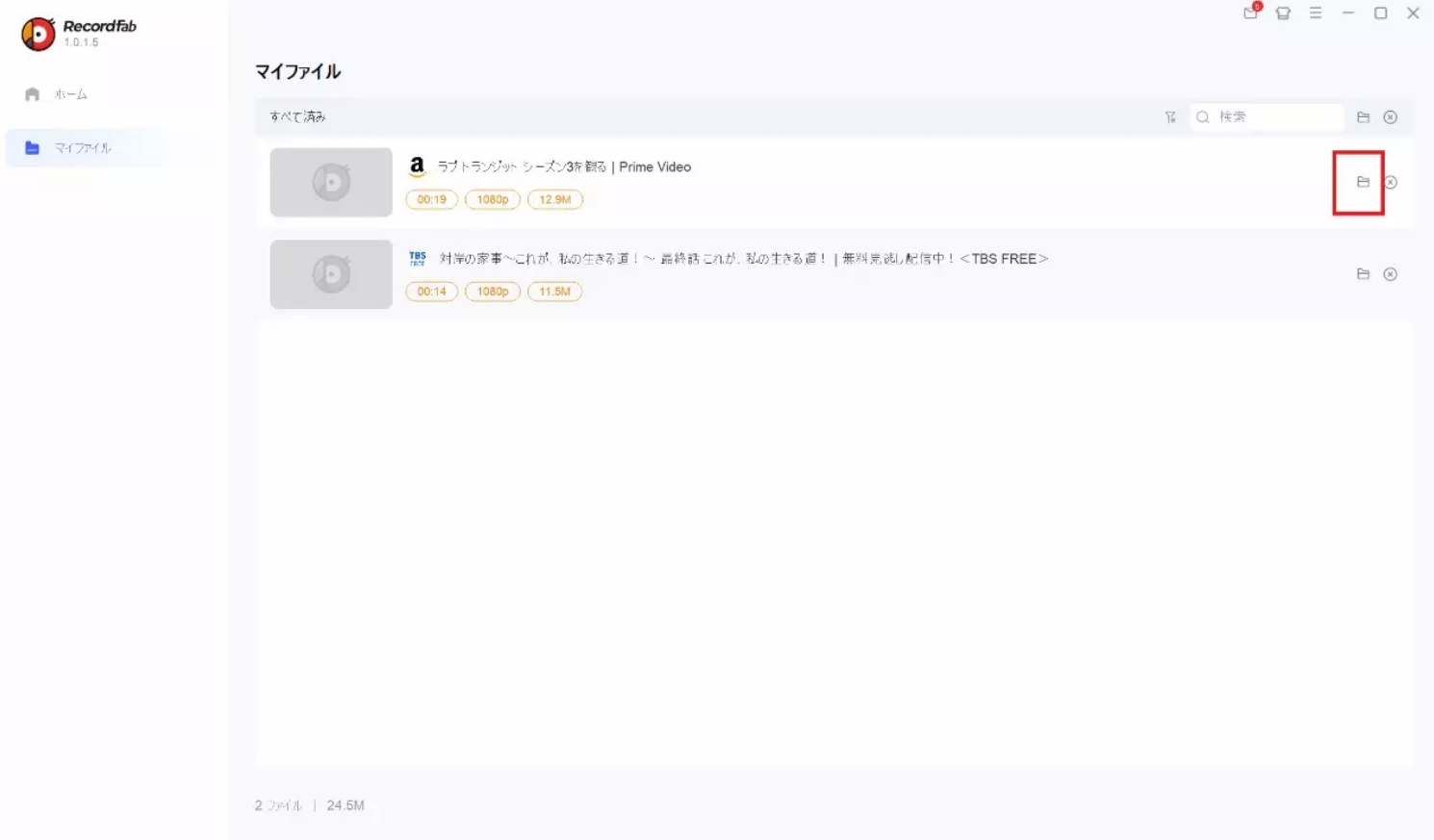1434x840 pixels.
Task: Open the RecordFab store via cart icon
Action: (1282, 13)
